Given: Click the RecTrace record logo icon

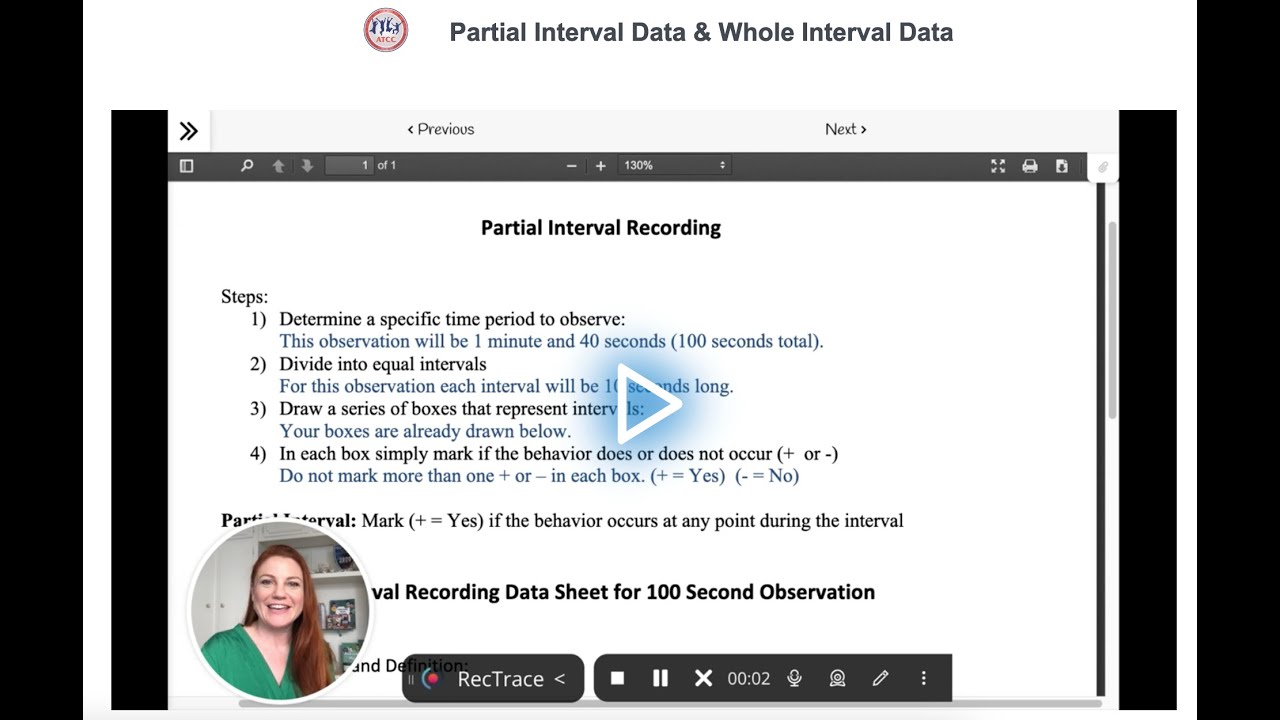Looking at the screenshot, I should point(432,678).
